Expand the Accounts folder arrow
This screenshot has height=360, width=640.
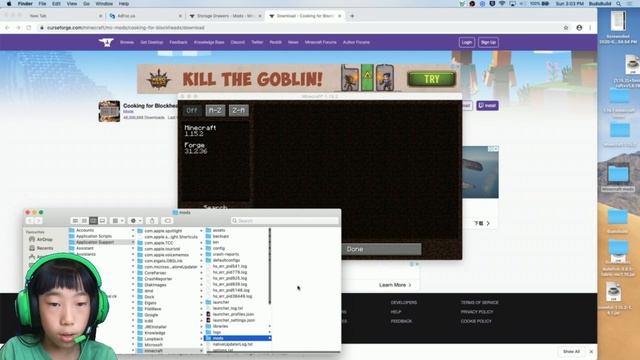[x=133, y=230]
